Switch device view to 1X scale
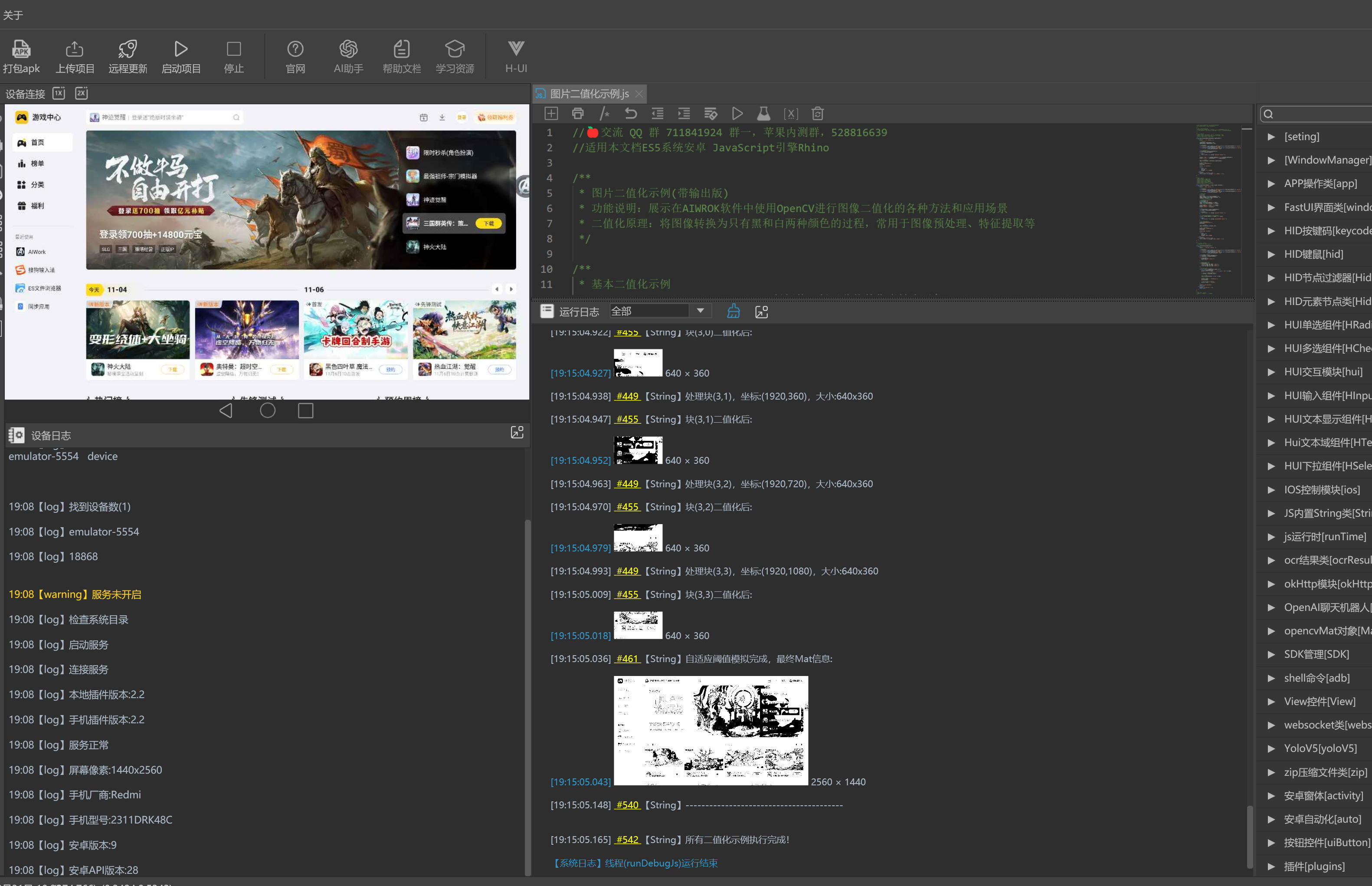The image size is (1372, 886). 59,93
